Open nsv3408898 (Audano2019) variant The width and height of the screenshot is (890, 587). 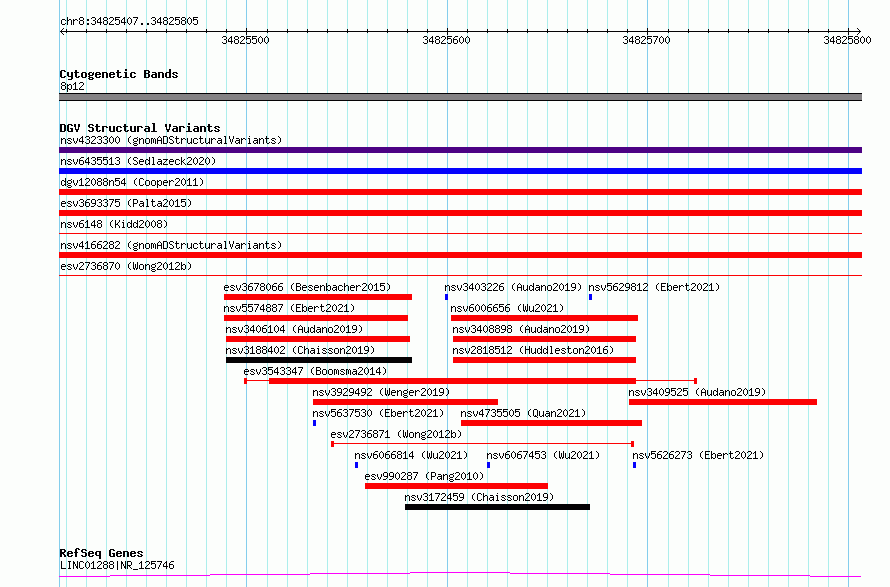pyautogui.click(x=521, y=329)
